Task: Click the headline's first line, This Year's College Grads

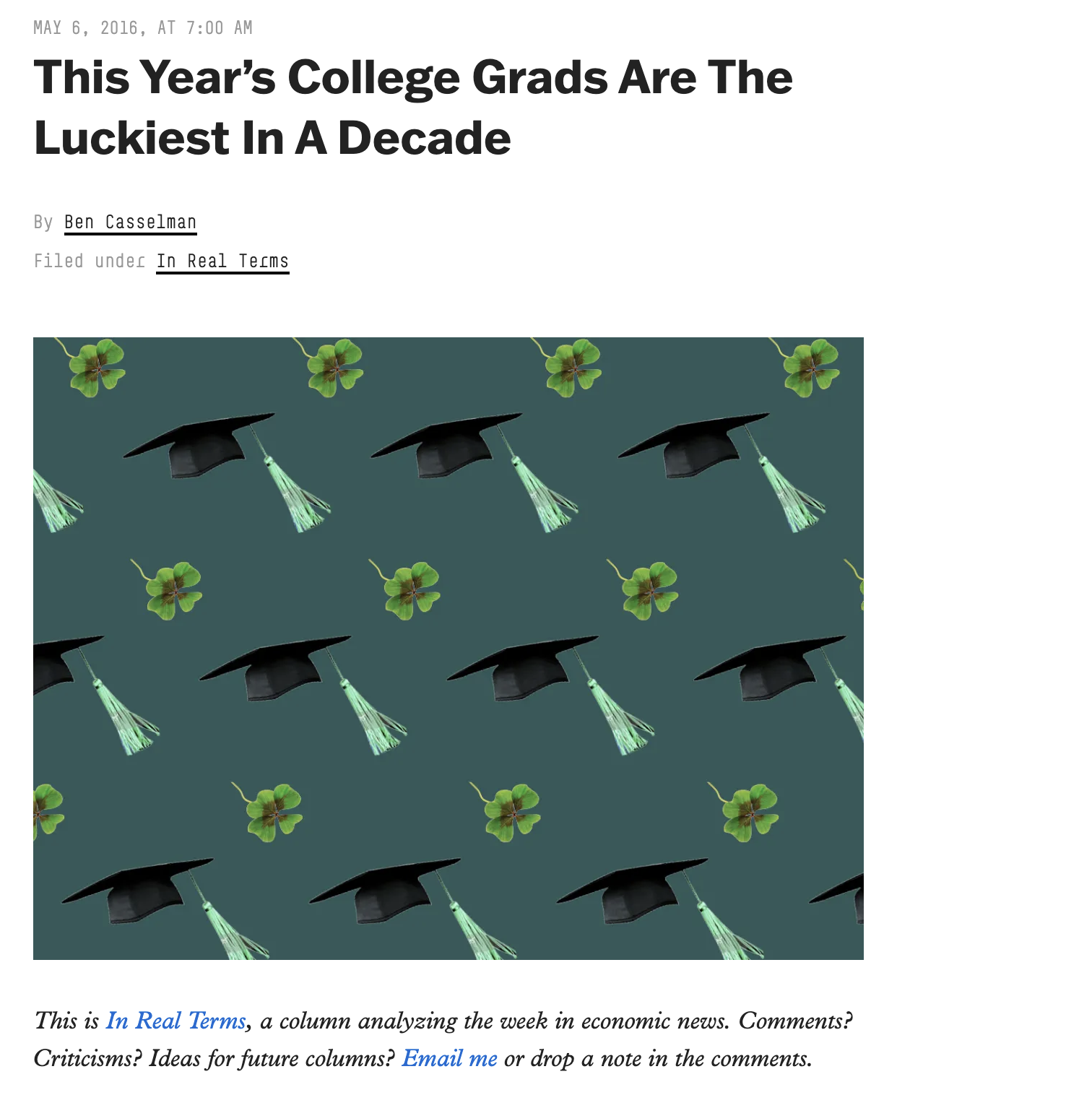Action: click(x=413, y=77)
